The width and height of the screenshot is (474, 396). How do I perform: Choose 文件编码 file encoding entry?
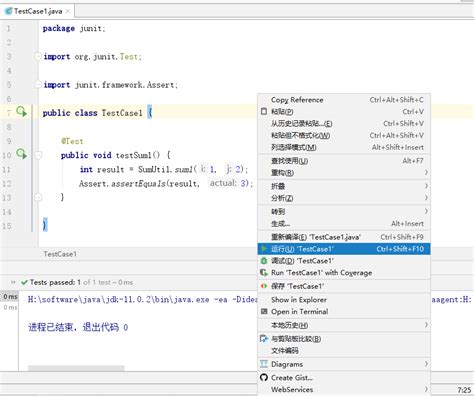344,351
